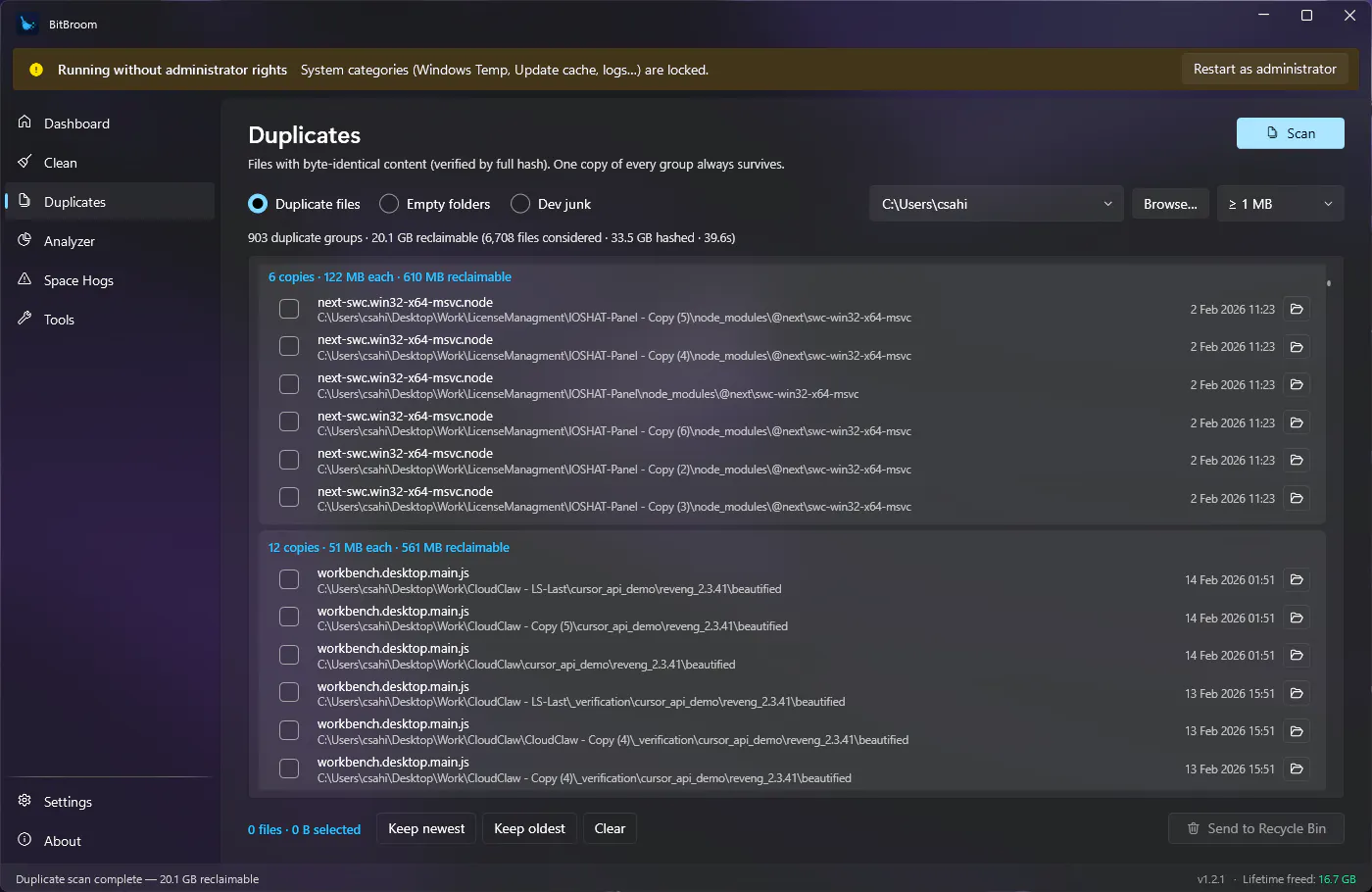The height and width of the screenshot is (892, 1372).
Task: Open folder for IOSHAT-Panel - Copy (3) file
Action: point(1297,498)
